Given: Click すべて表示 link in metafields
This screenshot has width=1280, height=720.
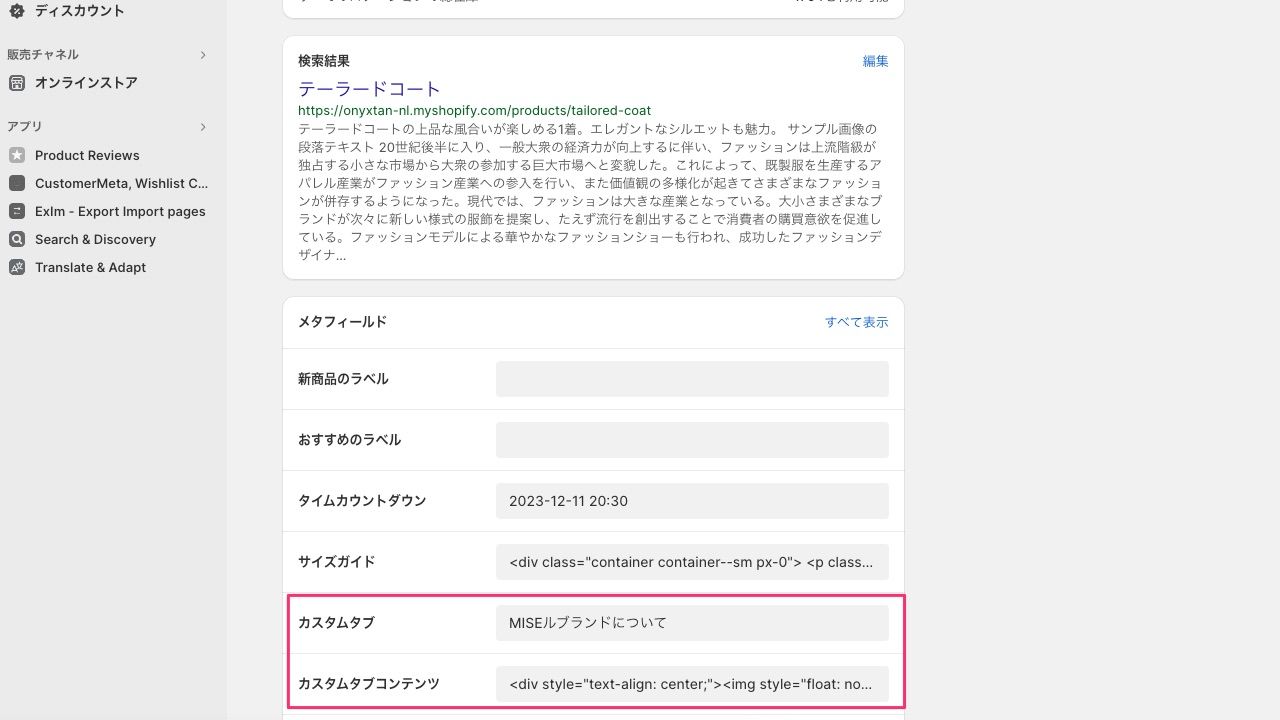Looking at the screenshot, I should pyautogui.click(x=856, y=322).
